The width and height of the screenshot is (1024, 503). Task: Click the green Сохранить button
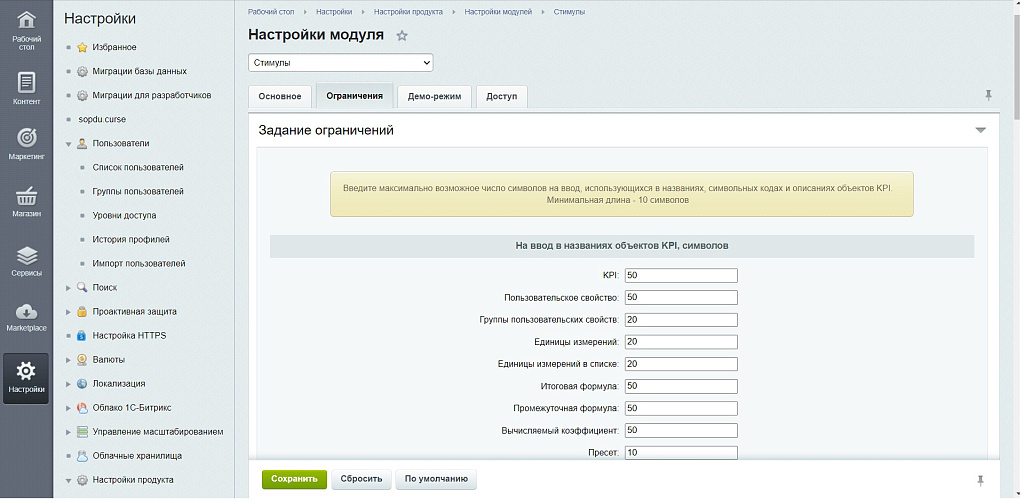click(x=294, y=479)
